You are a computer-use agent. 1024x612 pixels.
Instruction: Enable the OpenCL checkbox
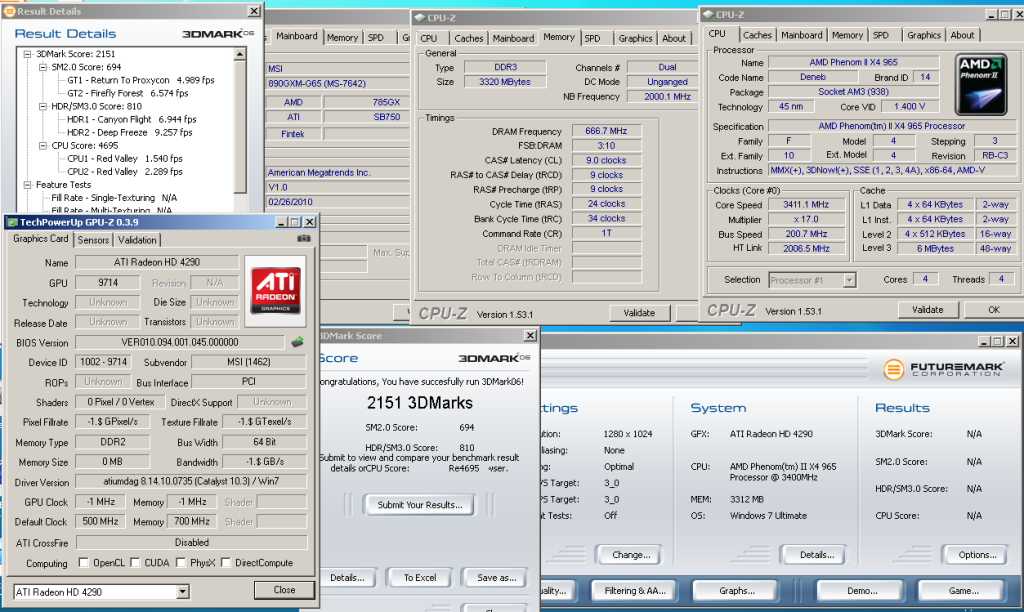click(84, 563)
